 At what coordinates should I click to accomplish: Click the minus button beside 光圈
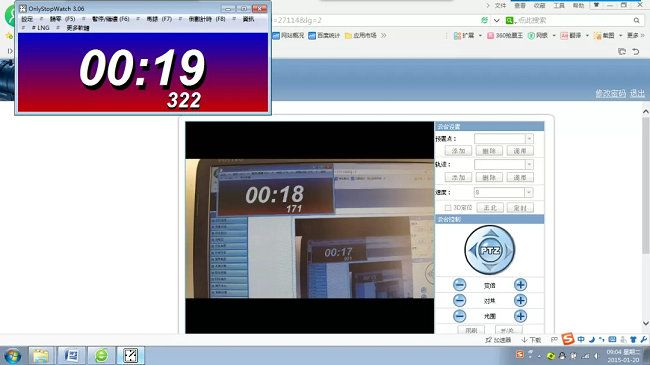(459, 316)
